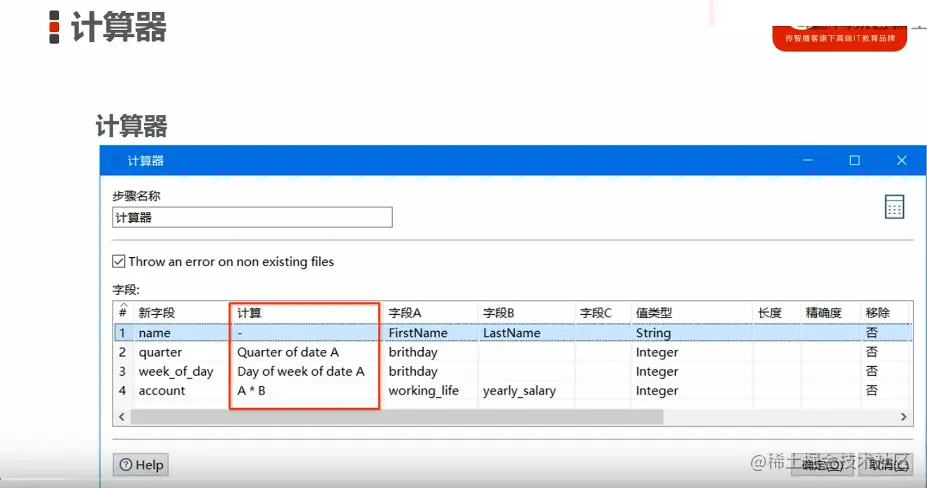This screenshot has height=488, width=927.
Task: Click the 否 remove cell in week_of_day row
Action: click(871, 371)
